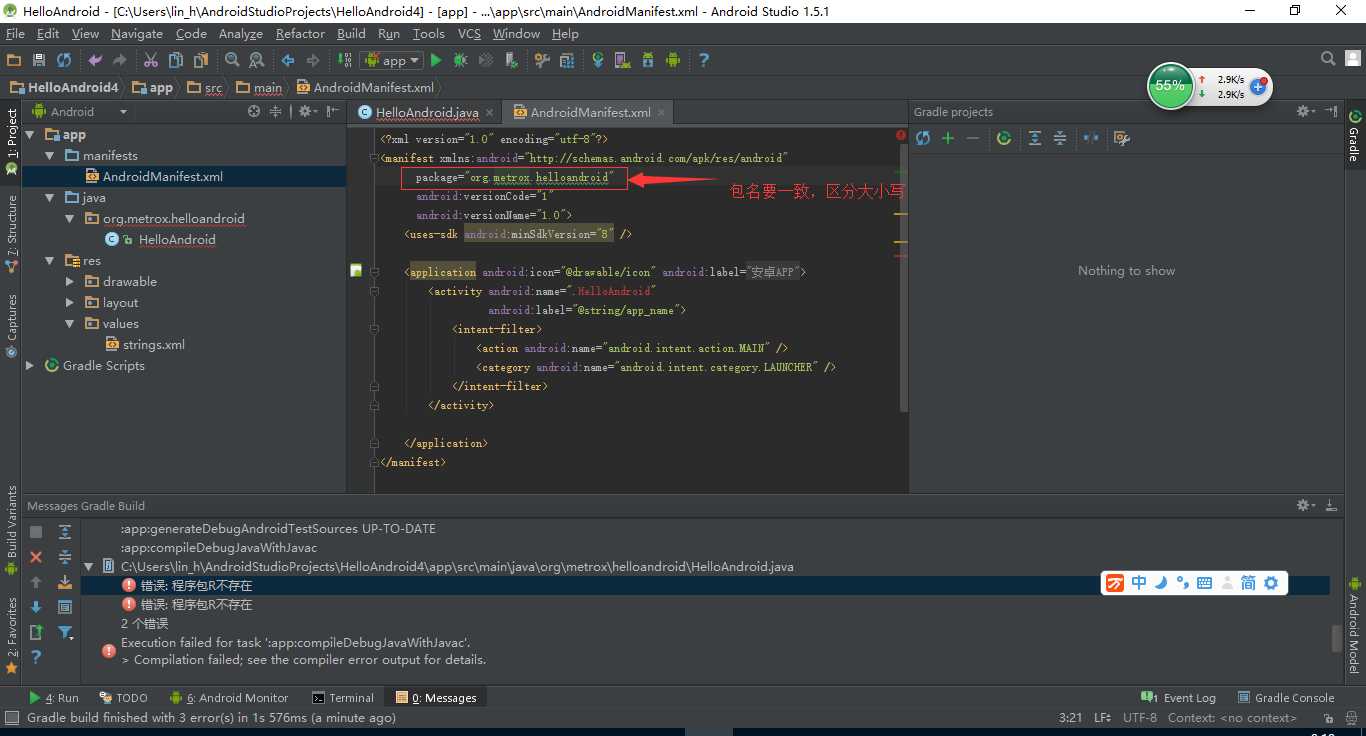1366x736 pixels.
Task: Refresh all Gradle projects icon
Action: [923, 138]
